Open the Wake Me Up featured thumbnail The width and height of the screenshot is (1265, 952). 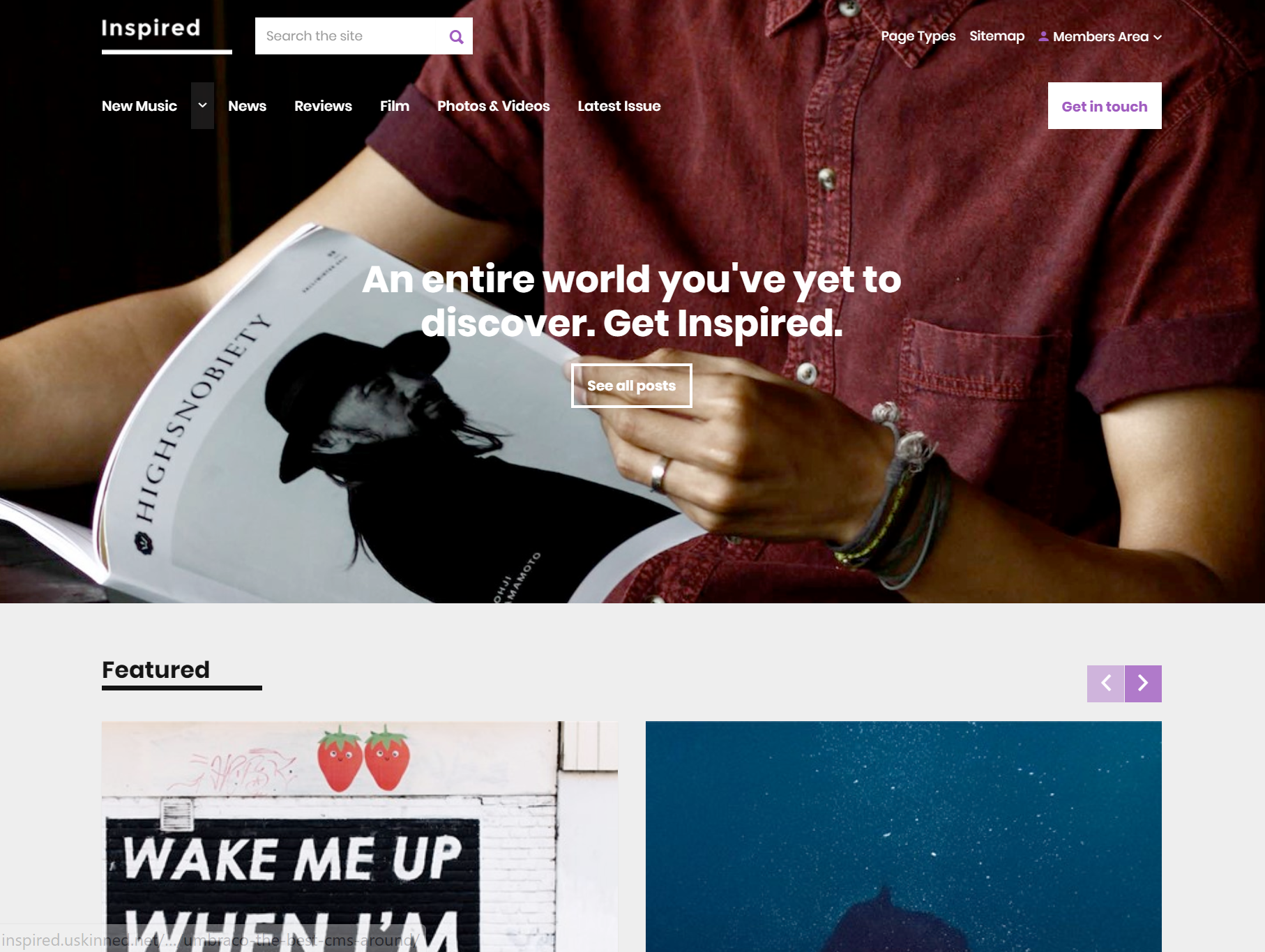click(360, 836)
